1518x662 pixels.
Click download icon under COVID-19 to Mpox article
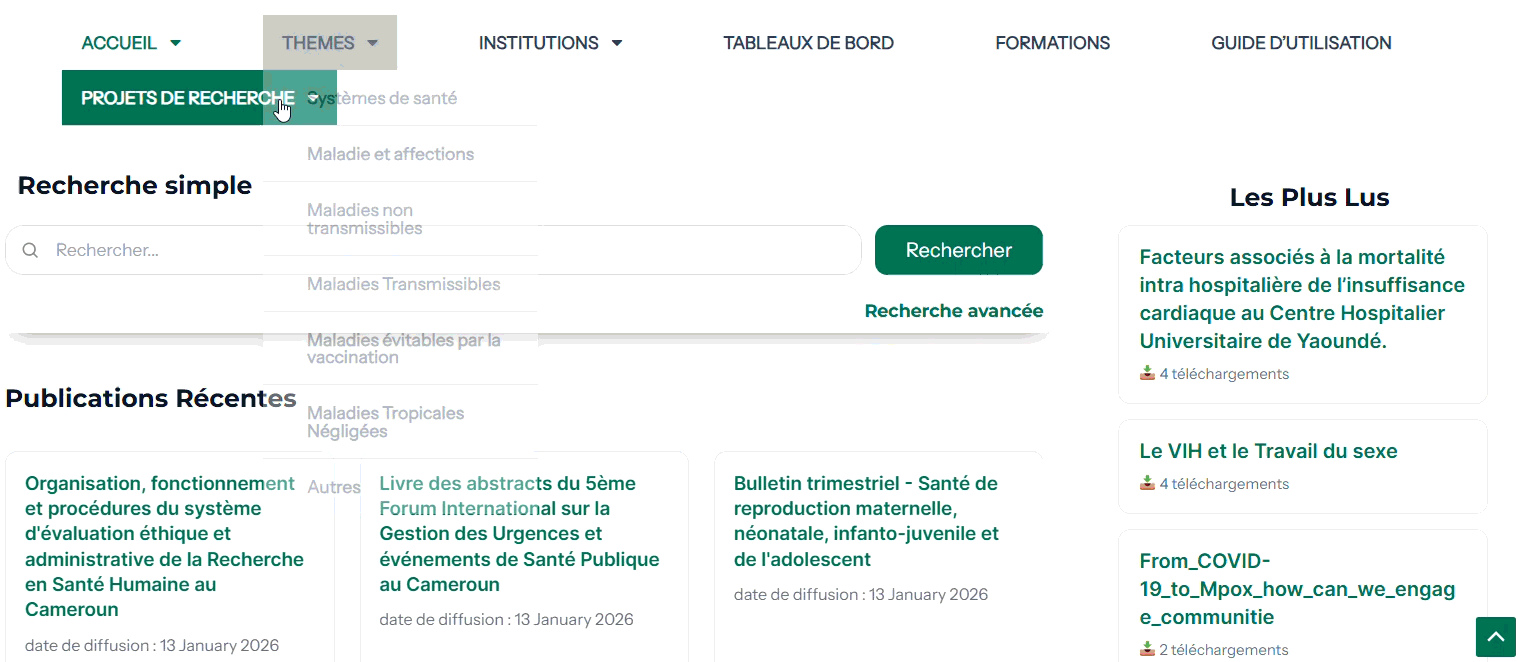coord(1147,649)
